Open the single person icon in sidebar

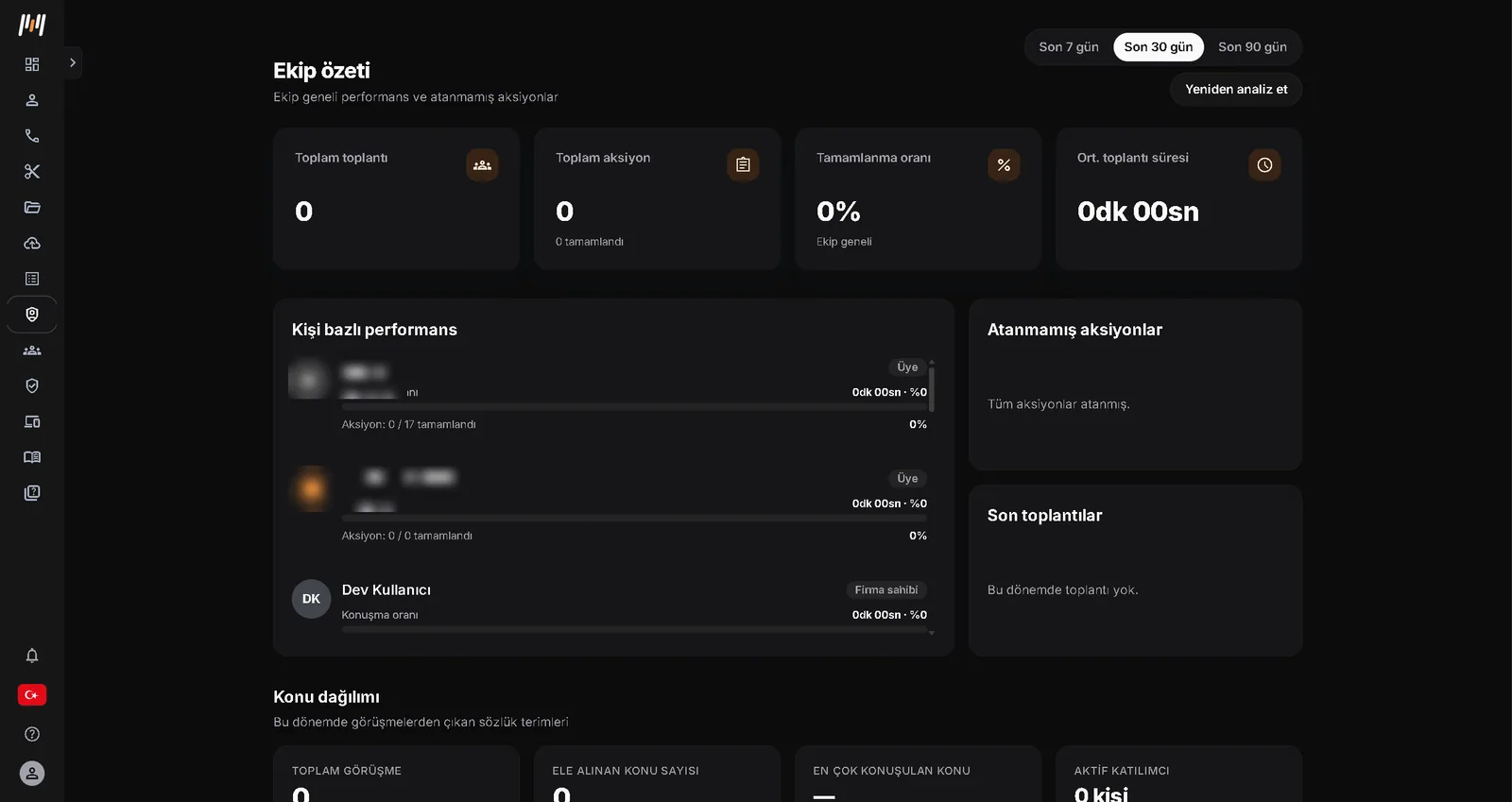point(32,100)
